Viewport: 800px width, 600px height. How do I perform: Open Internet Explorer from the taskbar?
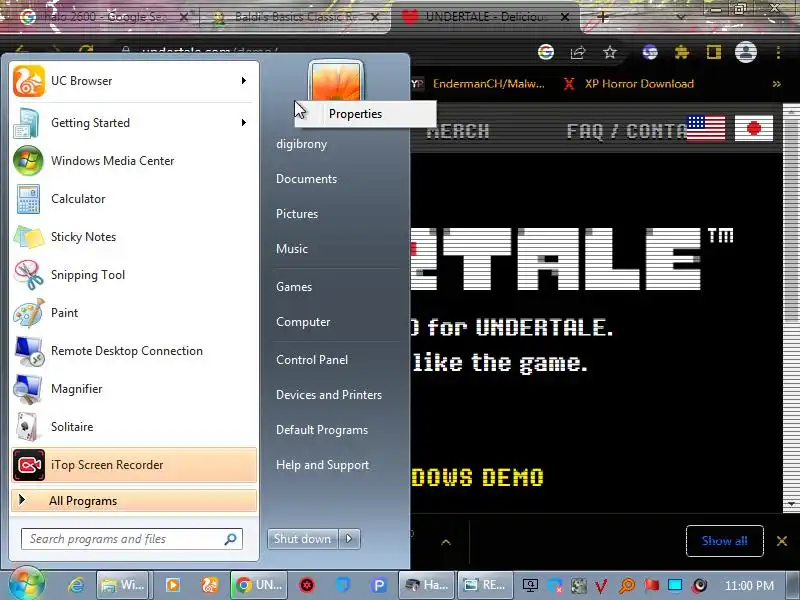tap(76, 585)
